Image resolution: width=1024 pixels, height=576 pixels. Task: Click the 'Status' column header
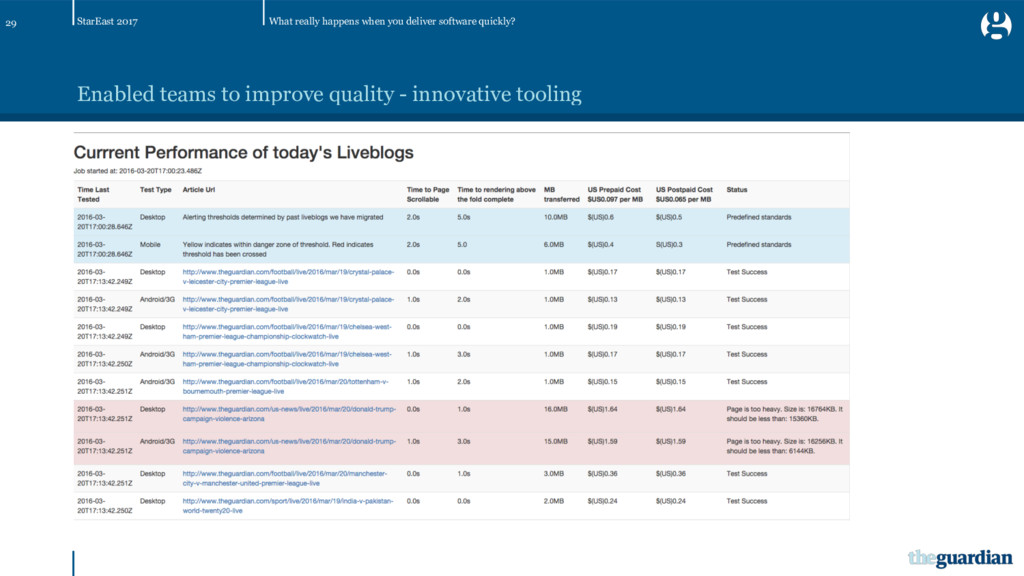(x=737, y=190)
